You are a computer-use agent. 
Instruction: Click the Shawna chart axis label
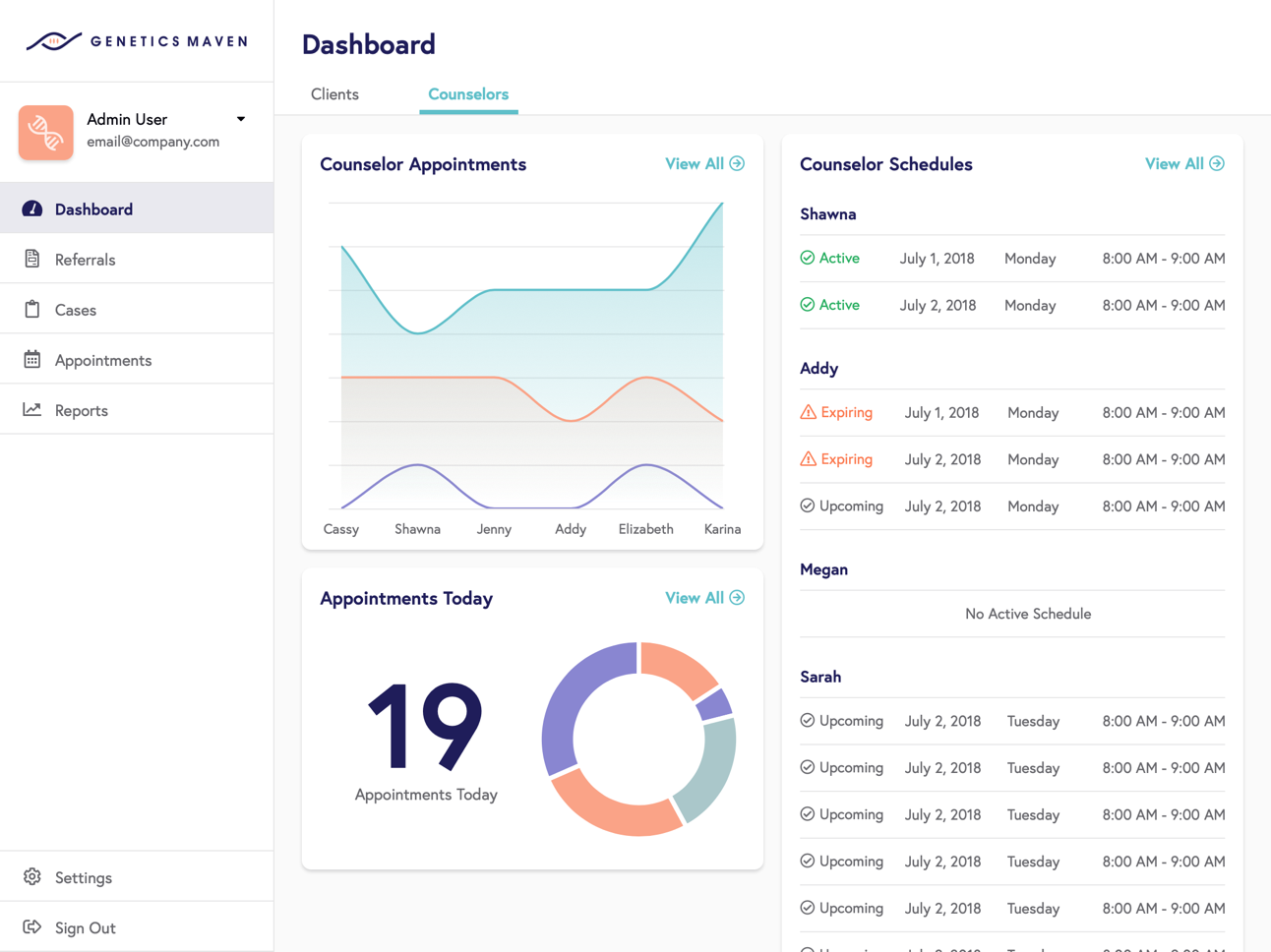[417, 529]
